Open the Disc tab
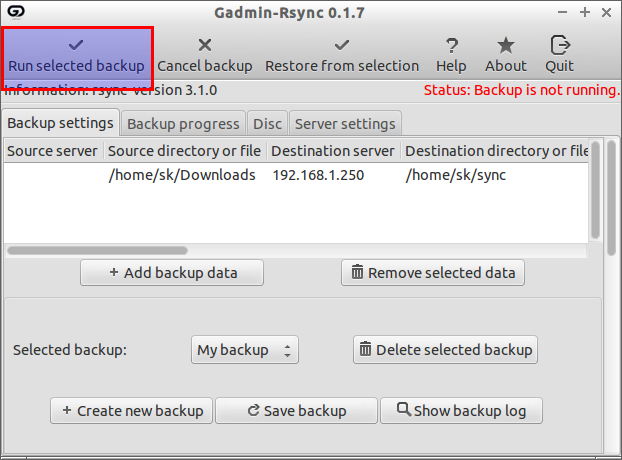The width and height of the screenshot is (622, 460). pos(267,124)
